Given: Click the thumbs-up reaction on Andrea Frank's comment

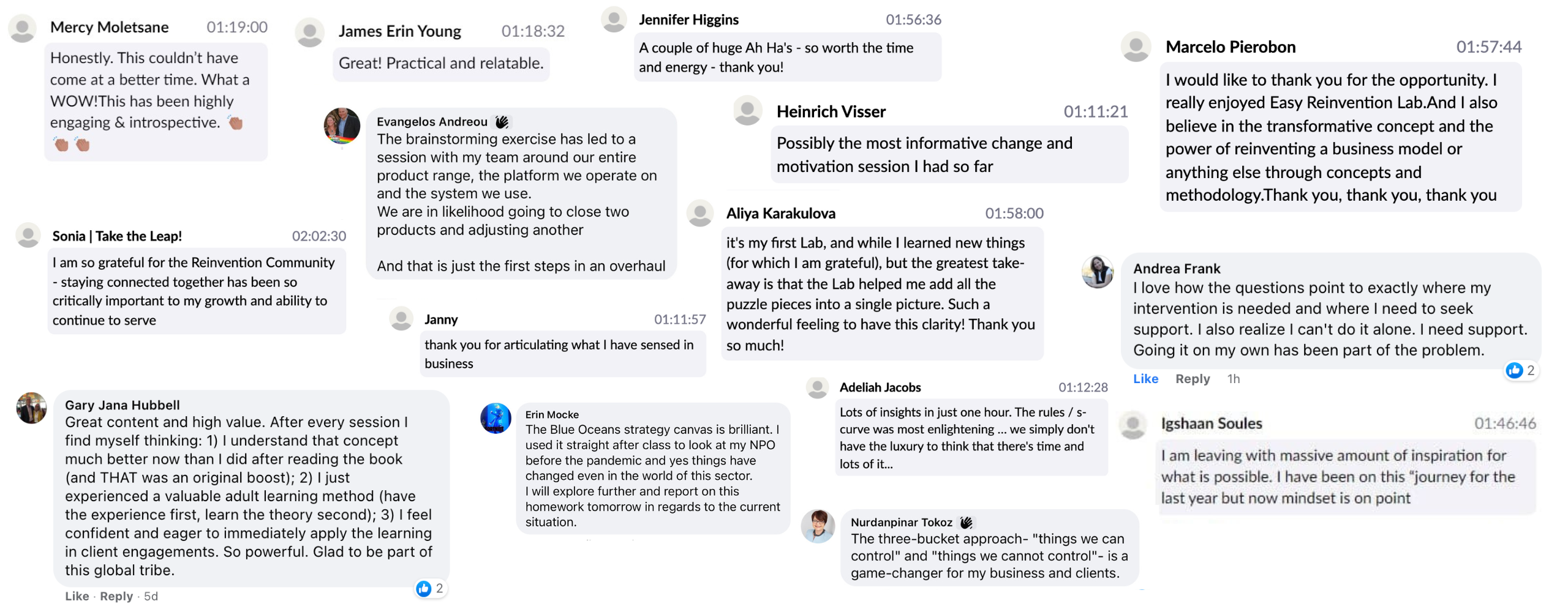Looking at the screenshot, I should (x=1513, y=370).
